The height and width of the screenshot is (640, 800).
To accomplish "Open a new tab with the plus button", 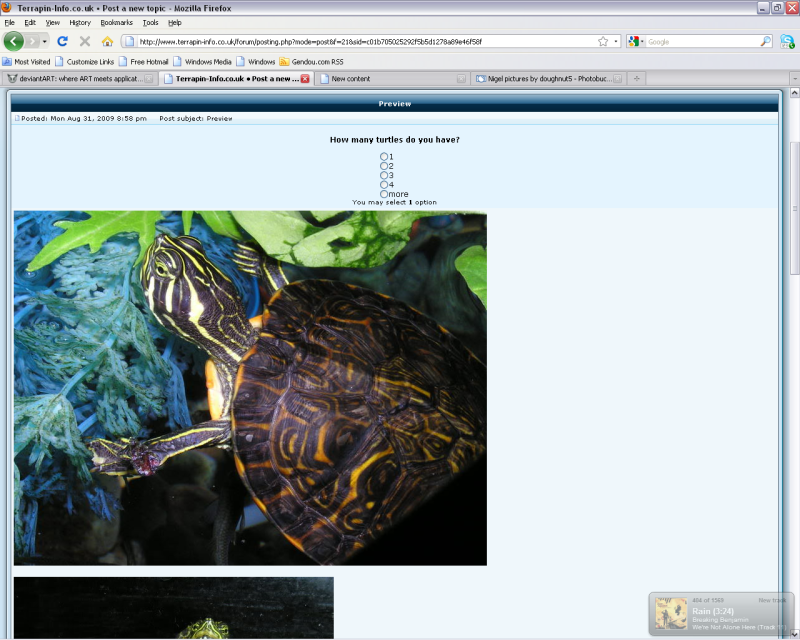I will click(636, 79).
